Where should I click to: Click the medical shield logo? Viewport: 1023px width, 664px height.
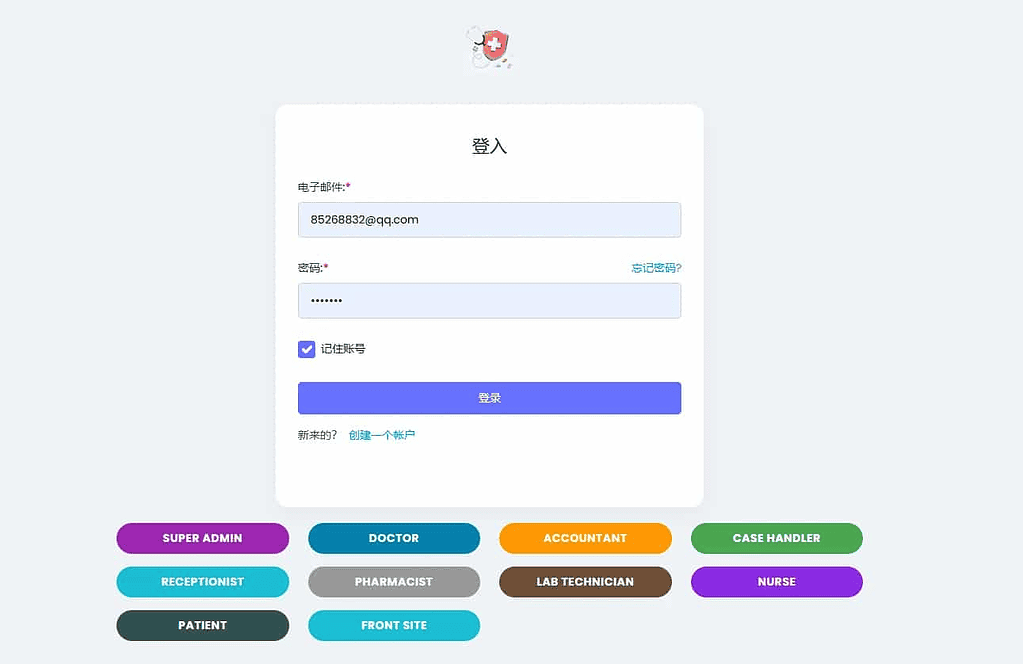tap(490, 48)
